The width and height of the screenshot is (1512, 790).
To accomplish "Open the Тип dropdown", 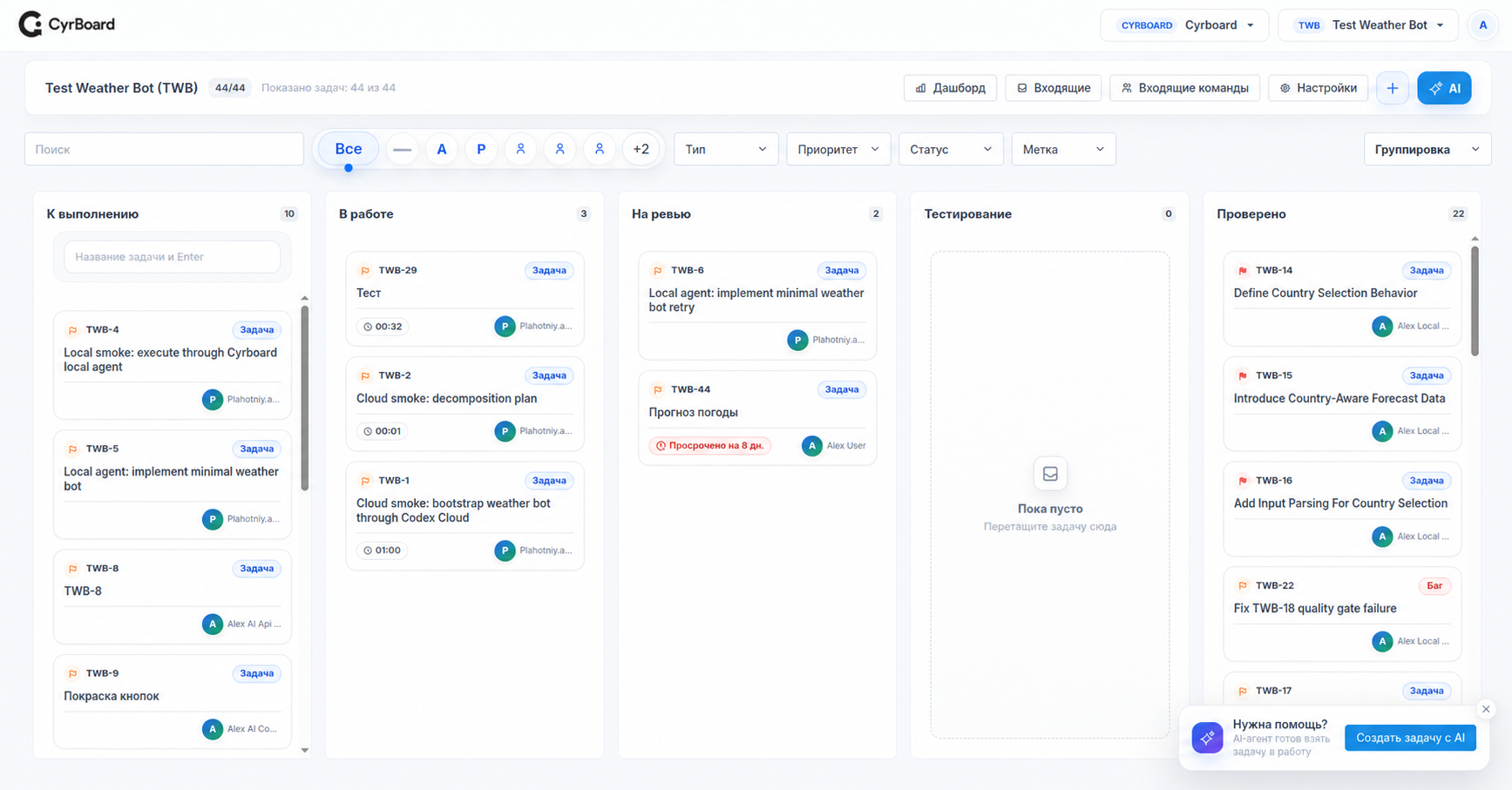I will point(726,149).
